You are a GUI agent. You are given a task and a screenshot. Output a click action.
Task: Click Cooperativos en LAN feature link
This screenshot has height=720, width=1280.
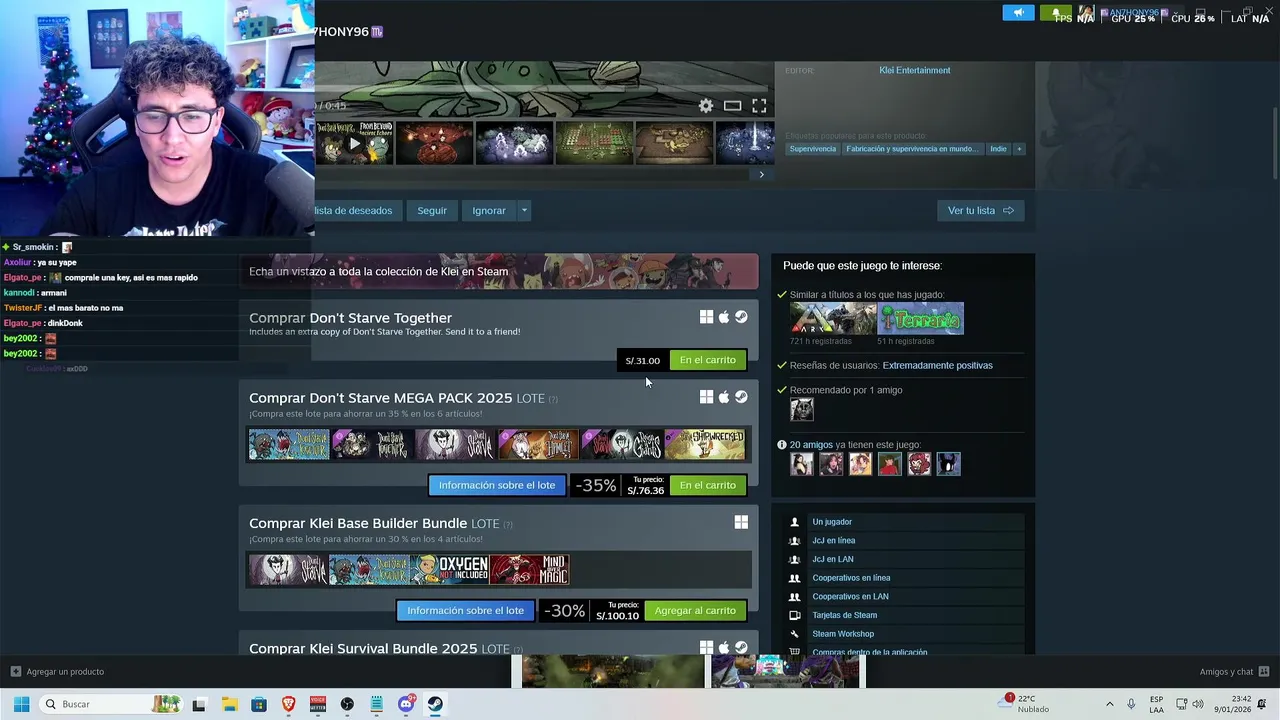pos(850,596)
